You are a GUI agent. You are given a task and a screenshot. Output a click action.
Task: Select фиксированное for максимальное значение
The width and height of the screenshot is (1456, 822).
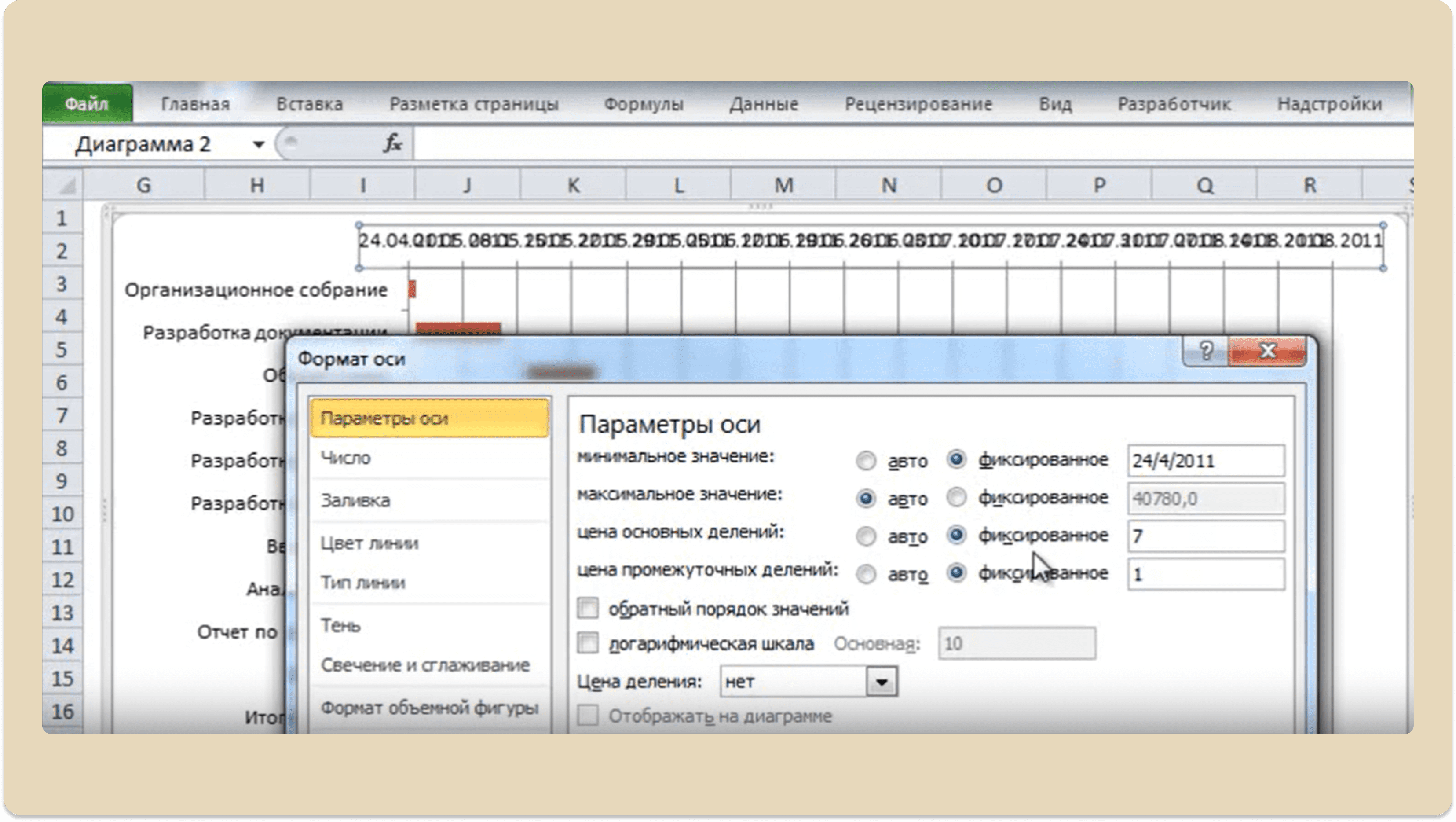pos(956,497)
